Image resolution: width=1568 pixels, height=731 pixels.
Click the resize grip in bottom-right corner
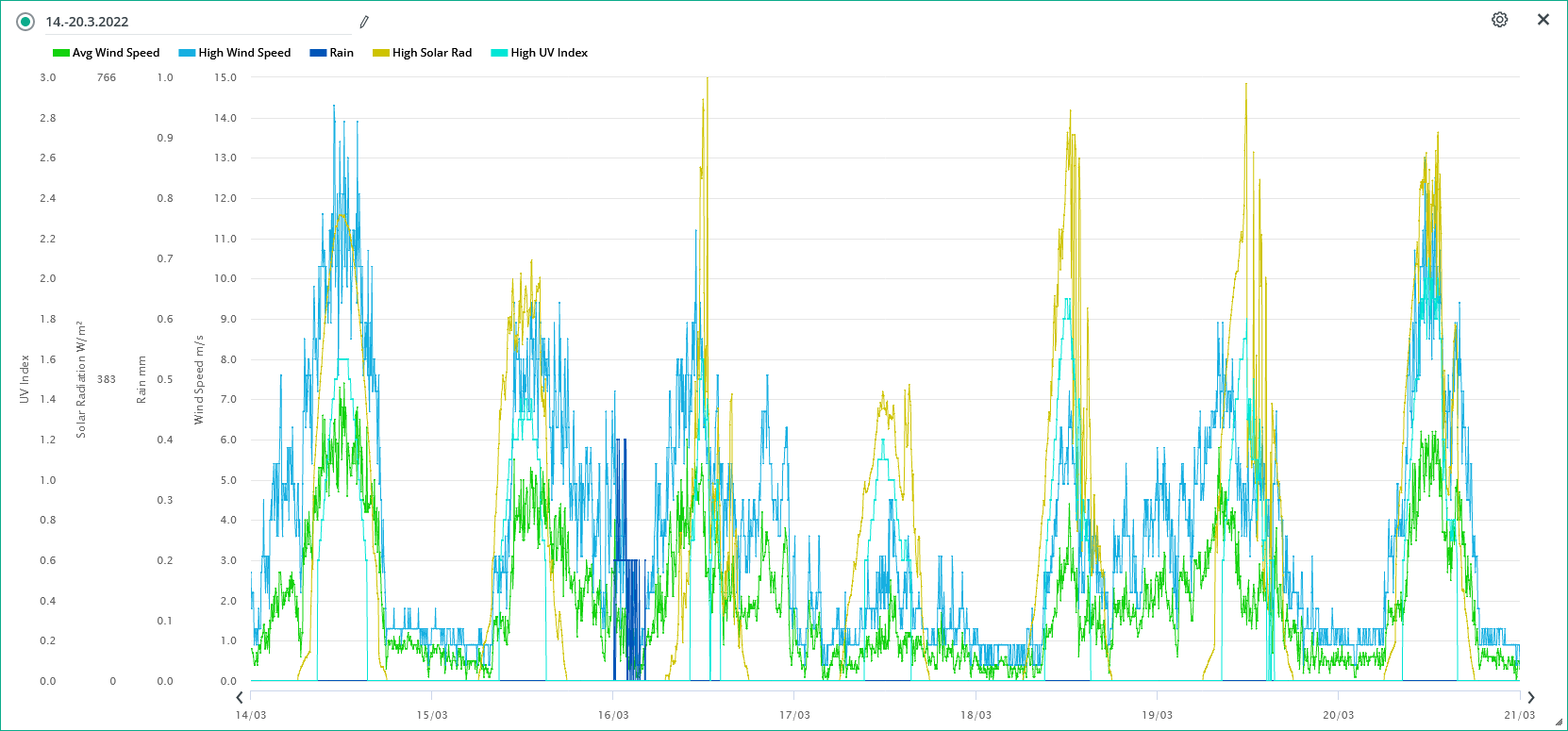1559,723
